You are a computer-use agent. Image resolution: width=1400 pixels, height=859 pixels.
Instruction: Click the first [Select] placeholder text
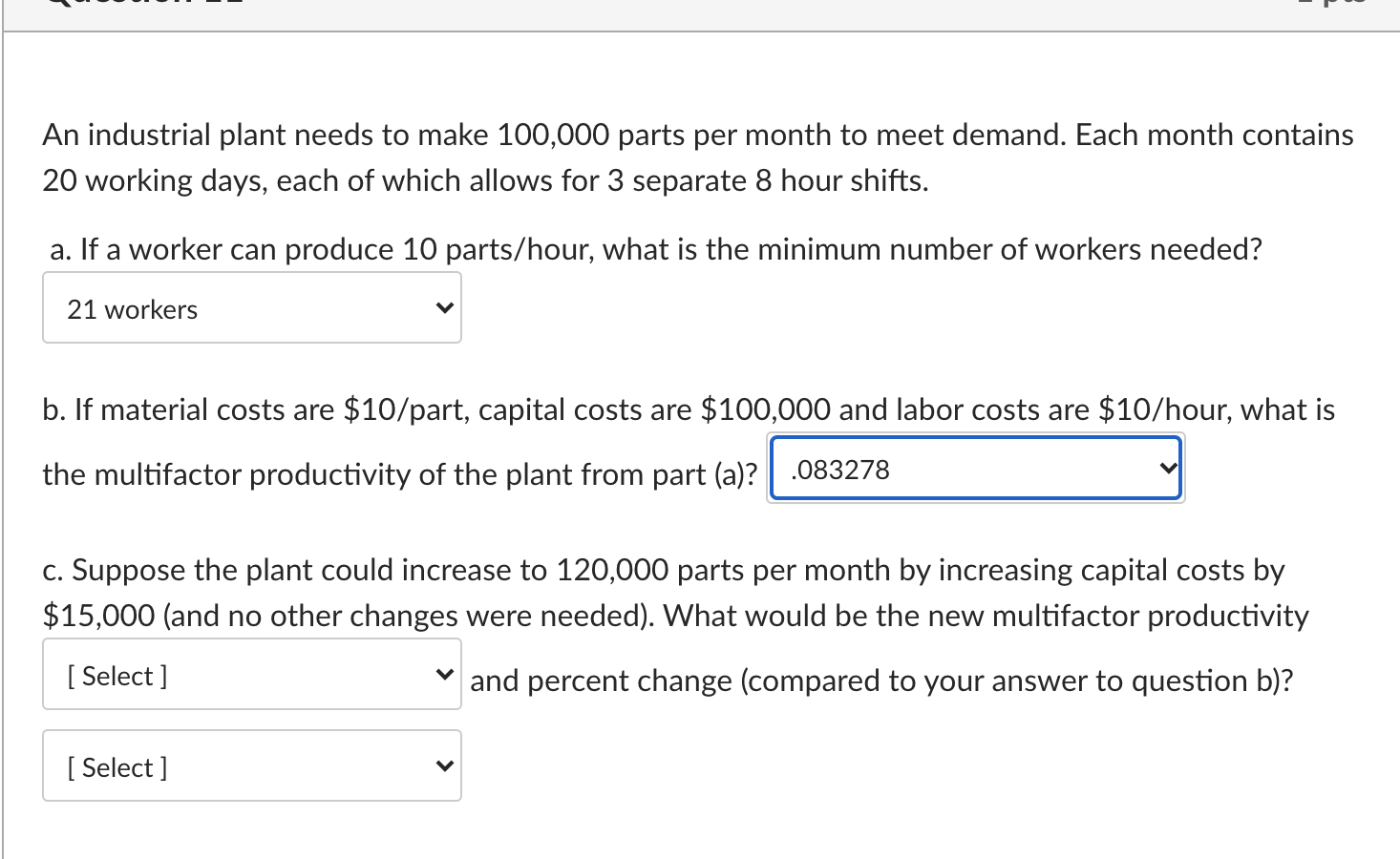[116, 675]
